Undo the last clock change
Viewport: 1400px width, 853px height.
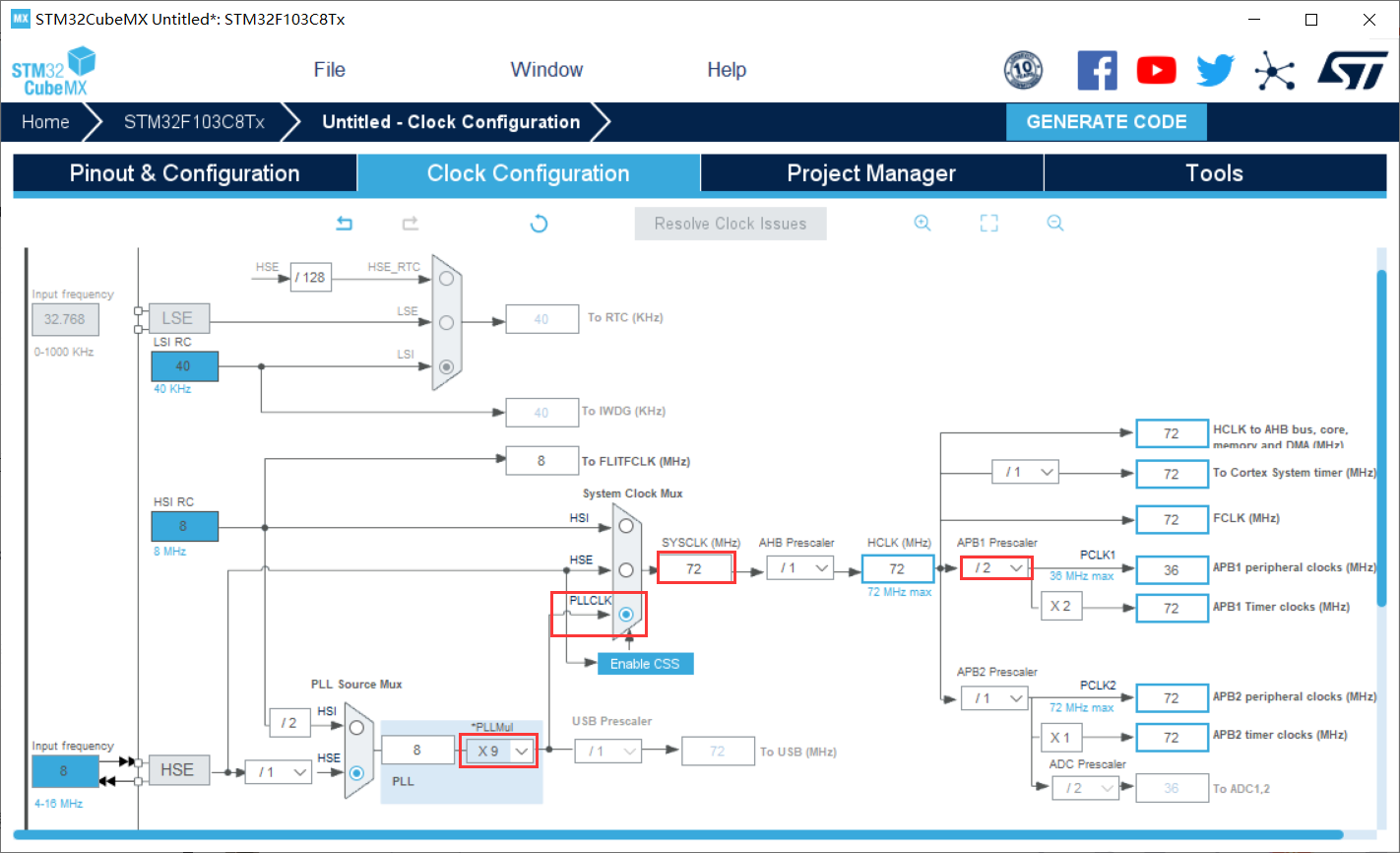[x=344, y=224]
